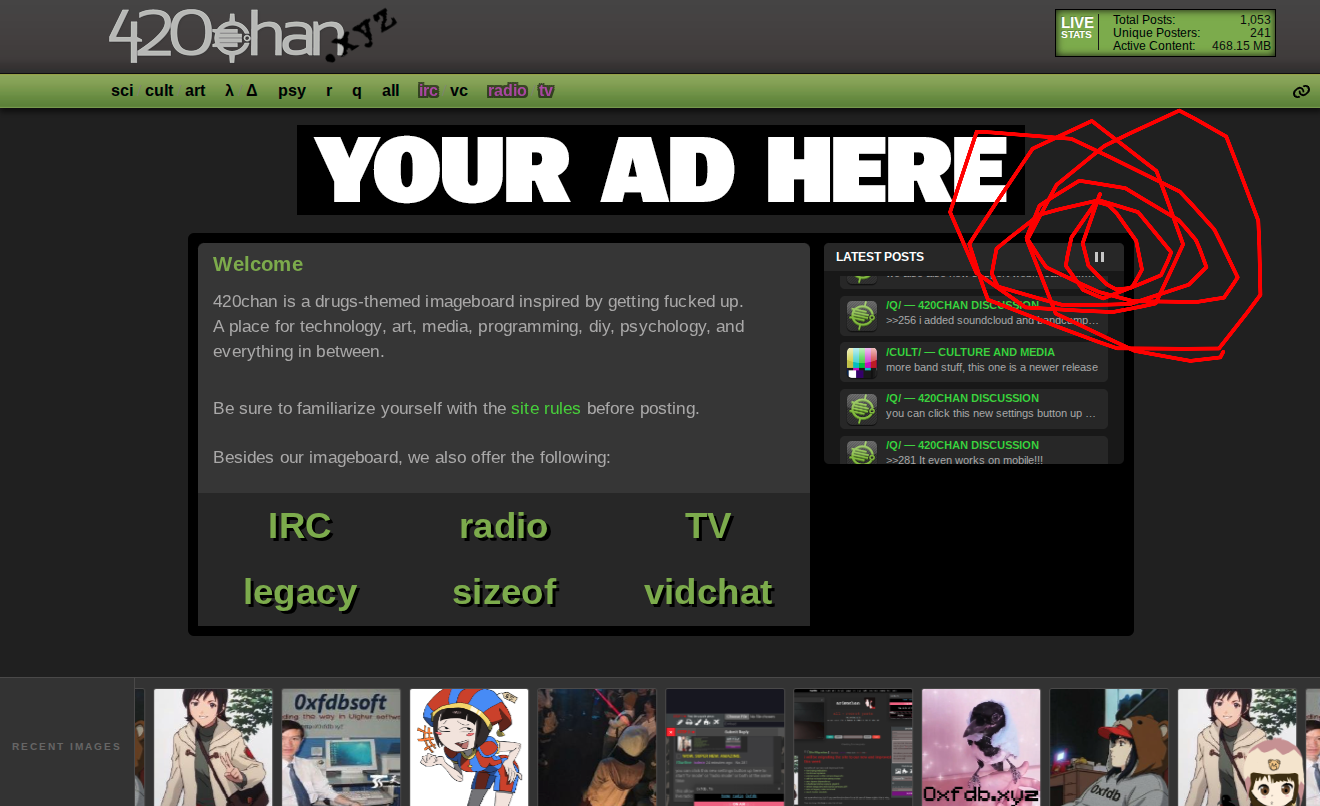Open the vidchat link
This screenshot has width=1320, height=806.
(708, 592)
